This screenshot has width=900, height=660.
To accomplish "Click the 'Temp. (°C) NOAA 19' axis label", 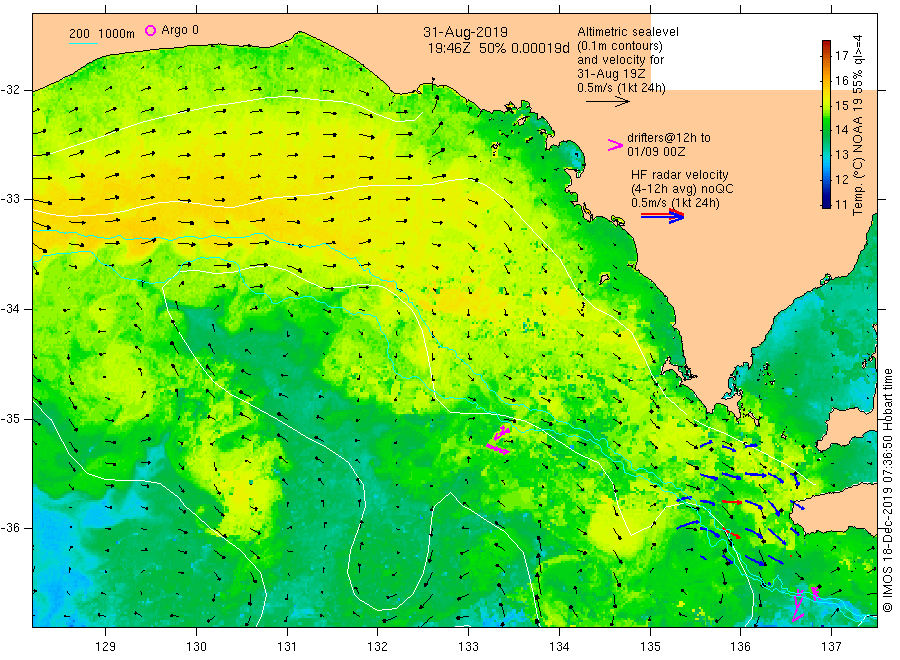I will (858, 156).
